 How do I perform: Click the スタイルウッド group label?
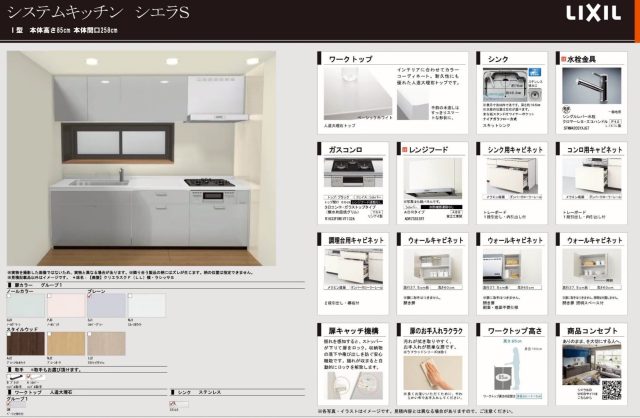click(x=22, y=329)
